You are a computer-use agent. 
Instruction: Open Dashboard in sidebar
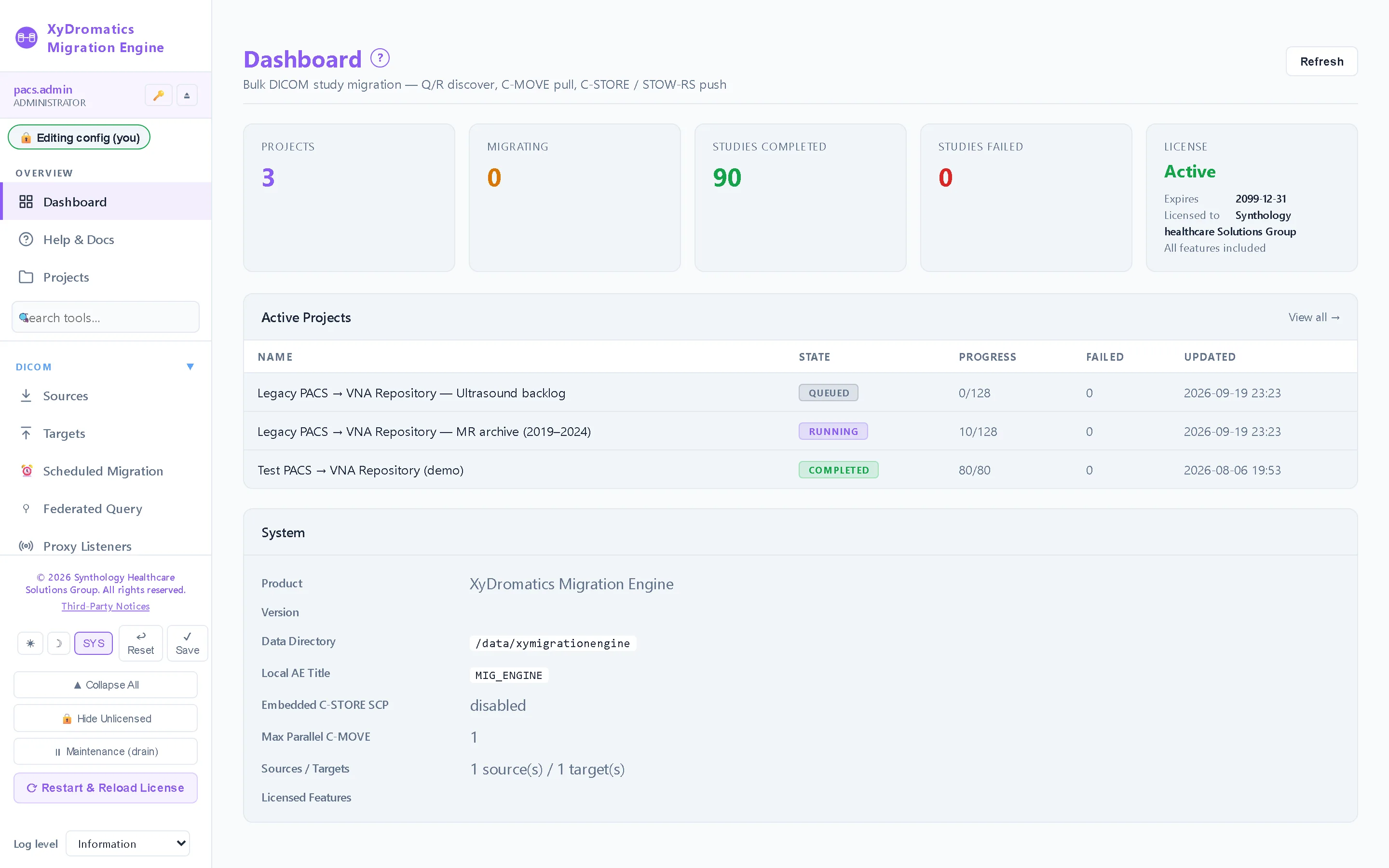coord(106,202)
